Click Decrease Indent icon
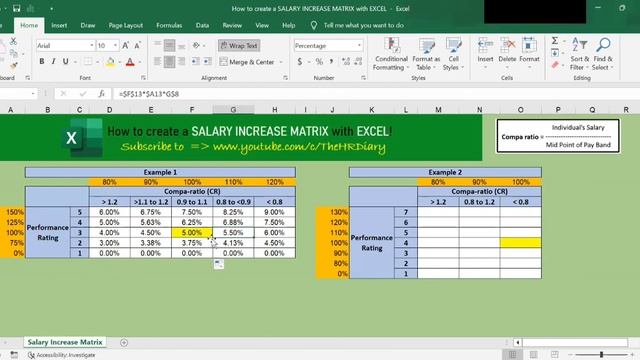 (x=196, y=62)
